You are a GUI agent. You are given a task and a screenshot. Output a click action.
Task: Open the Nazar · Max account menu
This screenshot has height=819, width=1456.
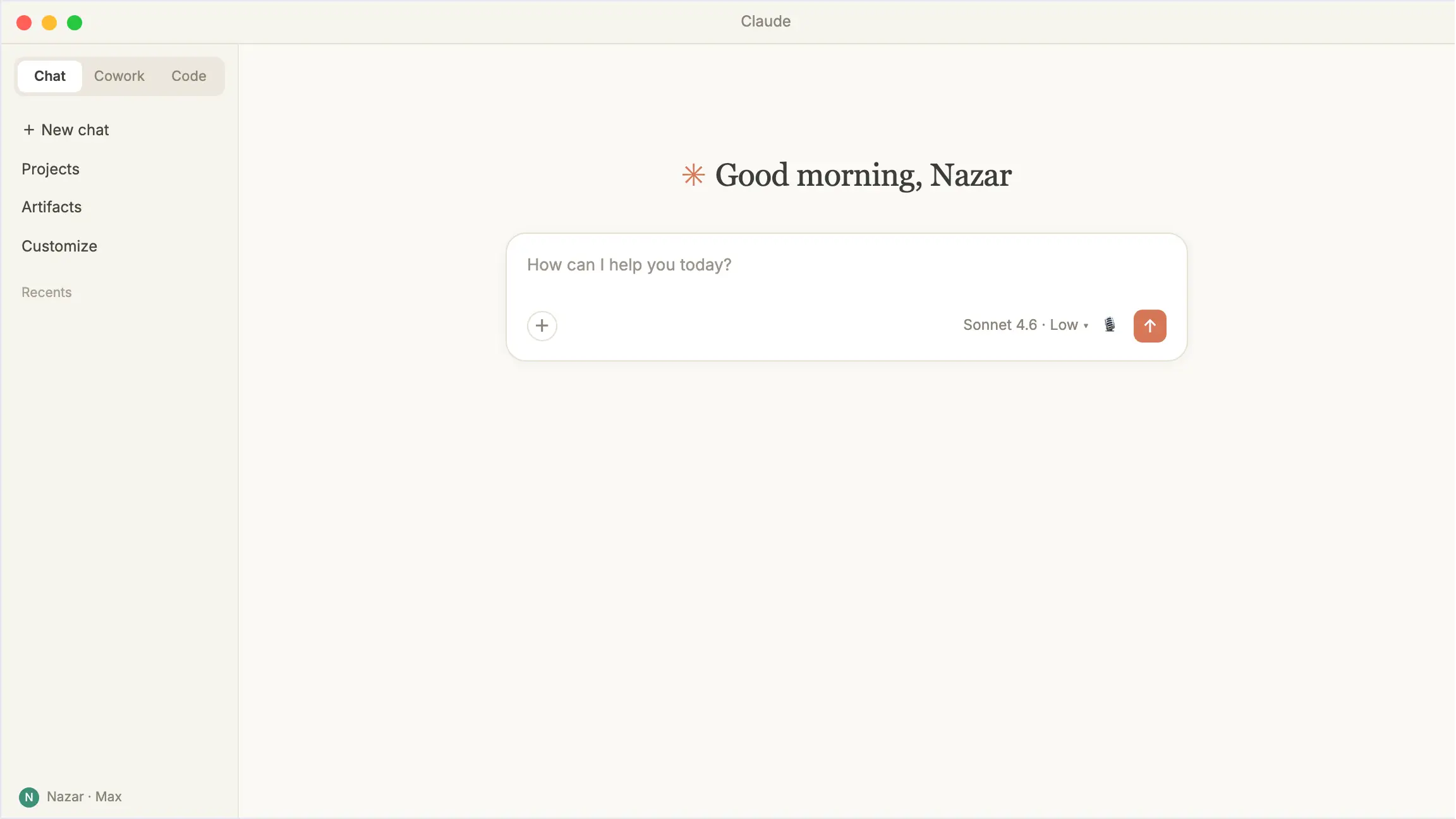[71, 797]
